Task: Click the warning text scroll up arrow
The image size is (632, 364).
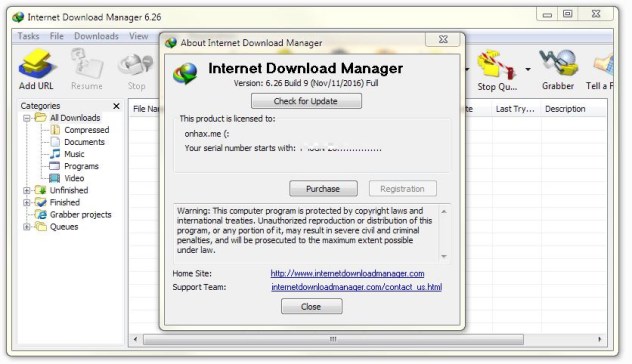Action: [x=444, y=212]
